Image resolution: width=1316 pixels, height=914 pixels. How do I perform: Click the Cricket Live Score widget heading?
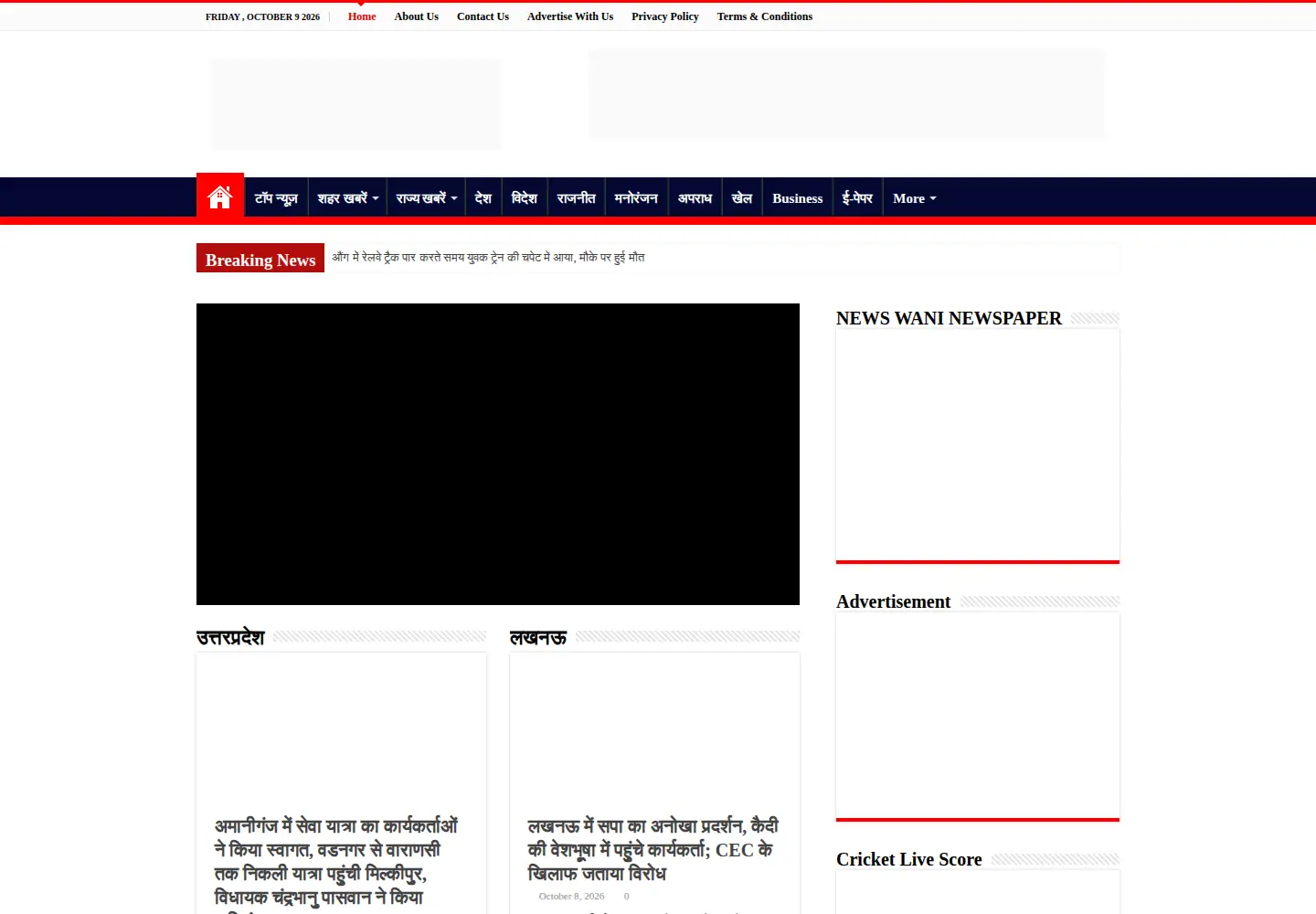(x=908, y=859)
